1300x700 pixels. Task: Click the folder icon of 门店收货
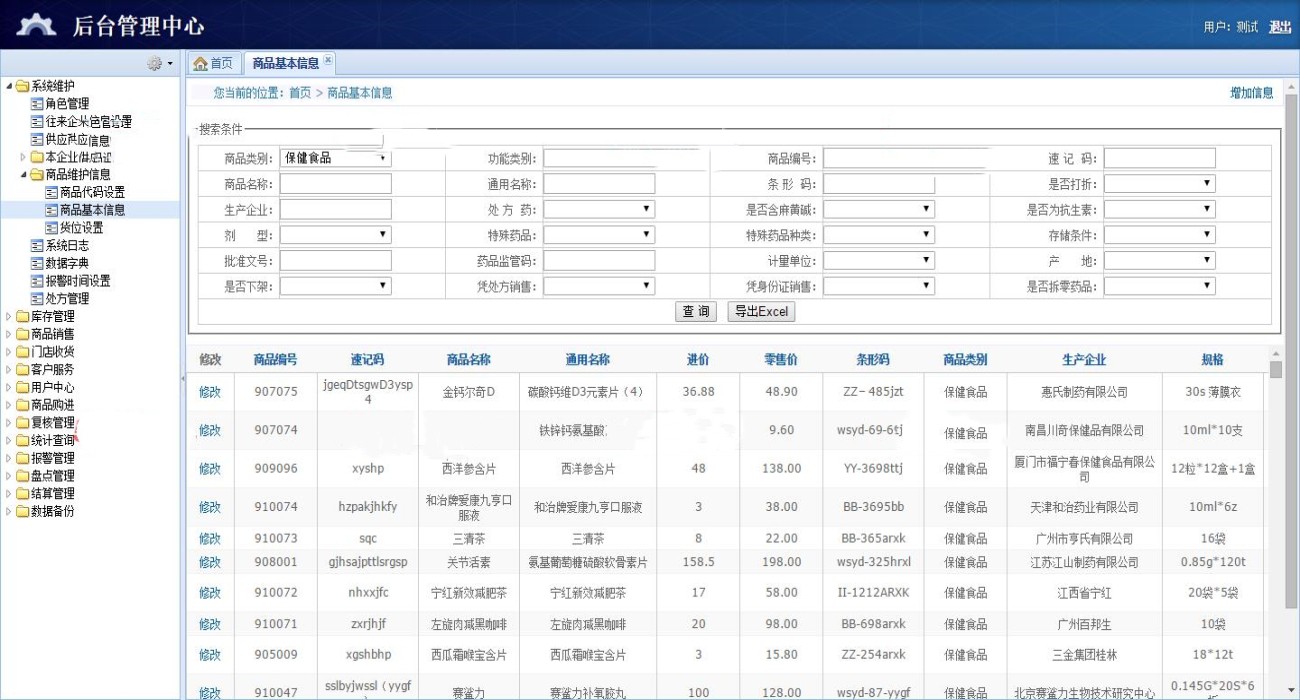[22, 352]
